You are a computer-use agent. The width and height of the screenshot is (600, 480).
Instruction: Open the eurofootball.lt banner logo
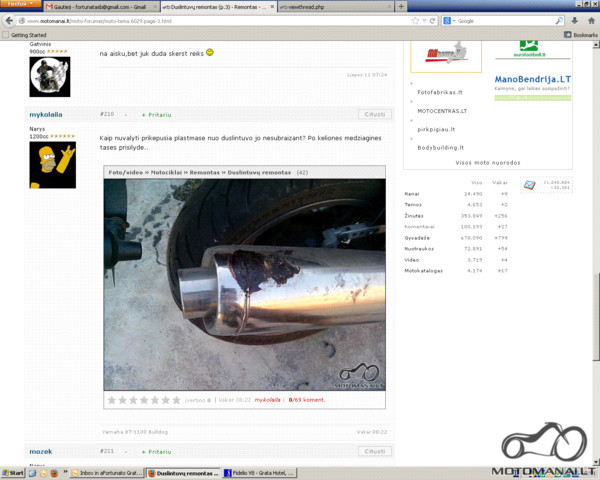click(529, 49)
